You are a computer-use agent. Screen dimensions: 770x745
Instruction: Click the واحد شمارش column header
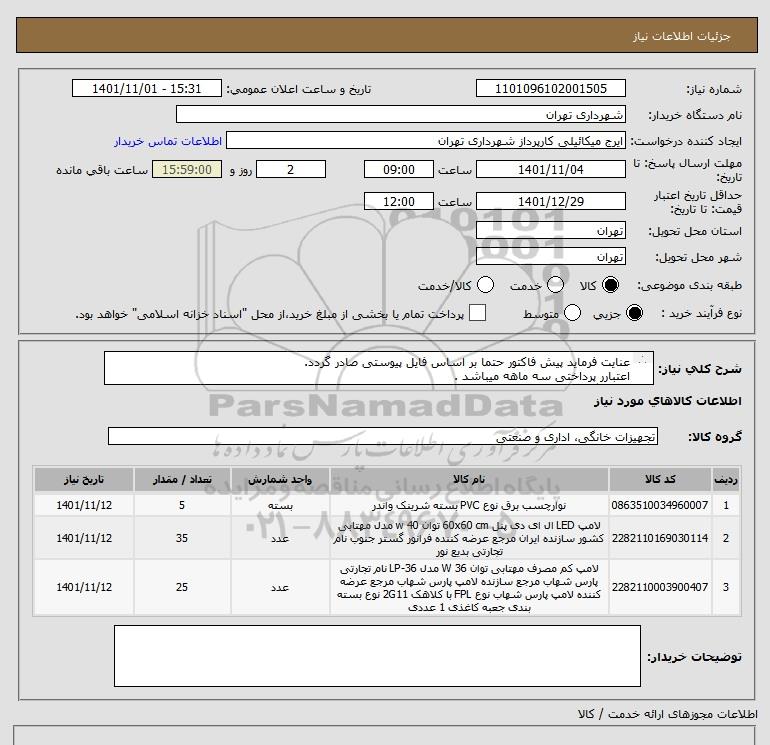[280, 479]
